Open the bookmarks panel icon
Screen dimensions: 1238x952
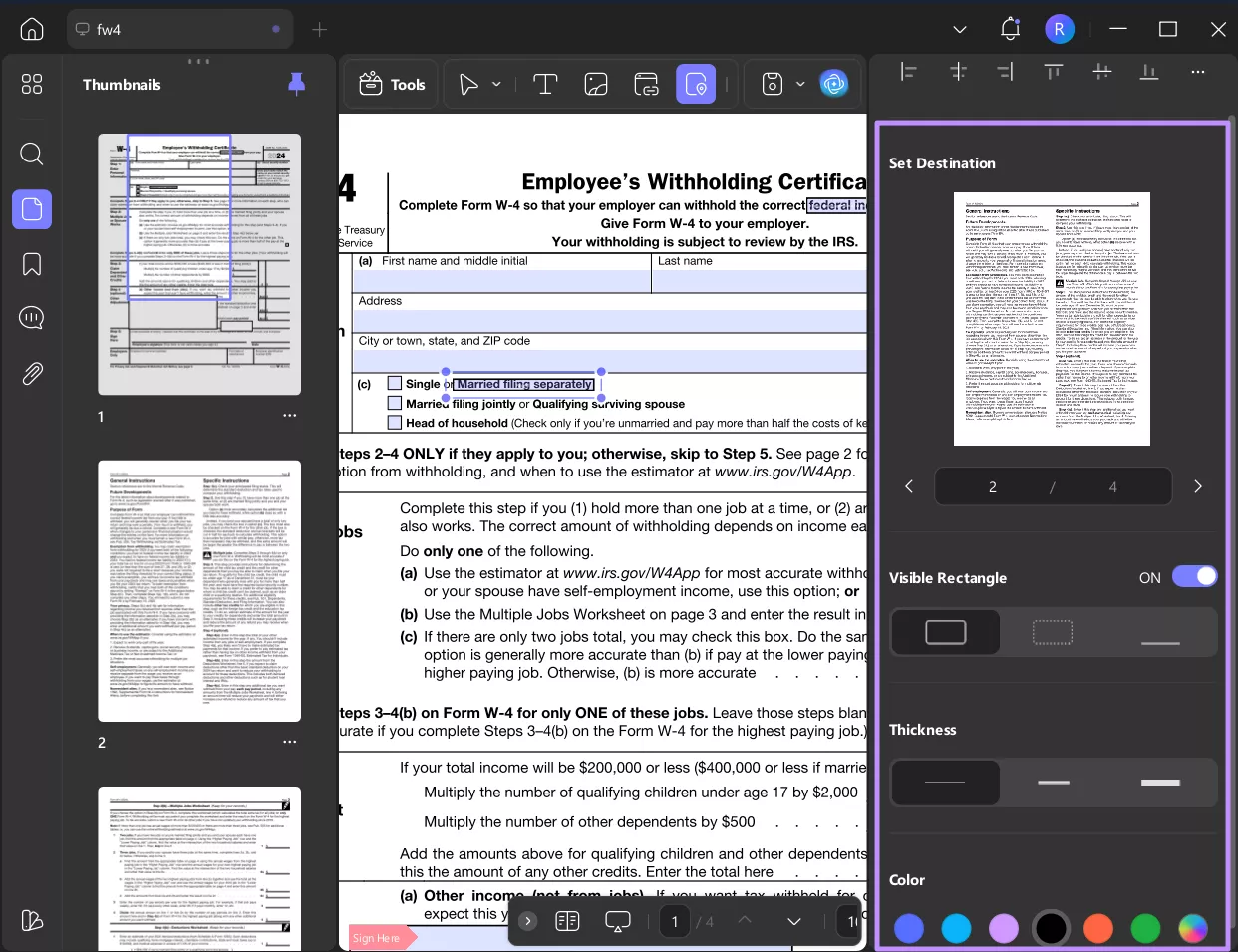click(32, 264)
